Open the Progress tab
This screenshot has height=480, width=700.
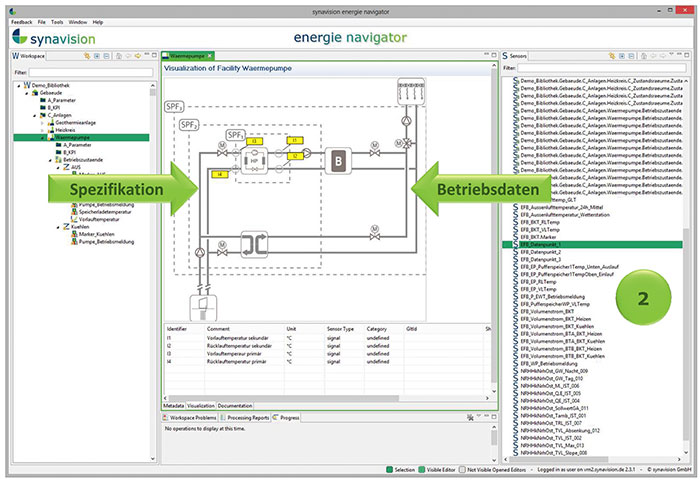click(286, 417)
